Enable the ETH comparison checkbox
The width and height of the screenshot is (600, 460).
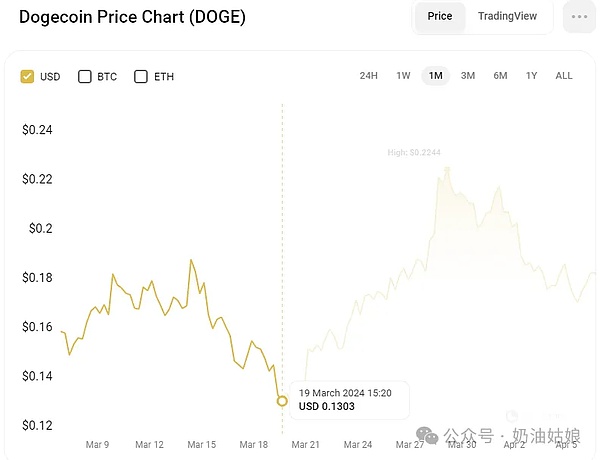[141, 77]
